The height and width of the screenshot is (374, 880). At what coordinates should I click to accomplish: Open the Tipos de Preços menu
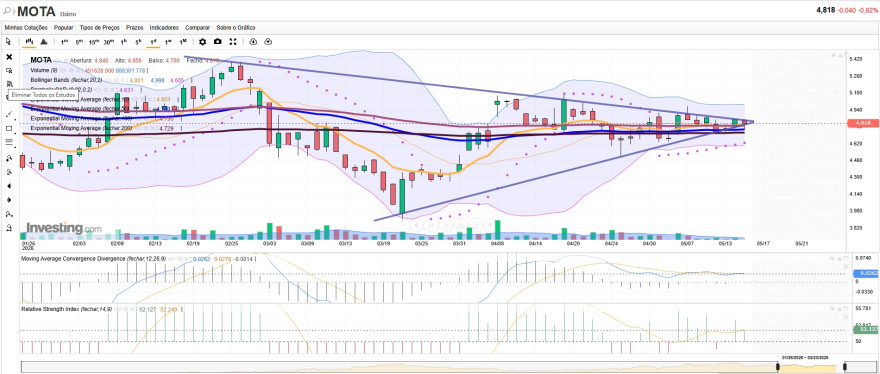pos(100,28)
